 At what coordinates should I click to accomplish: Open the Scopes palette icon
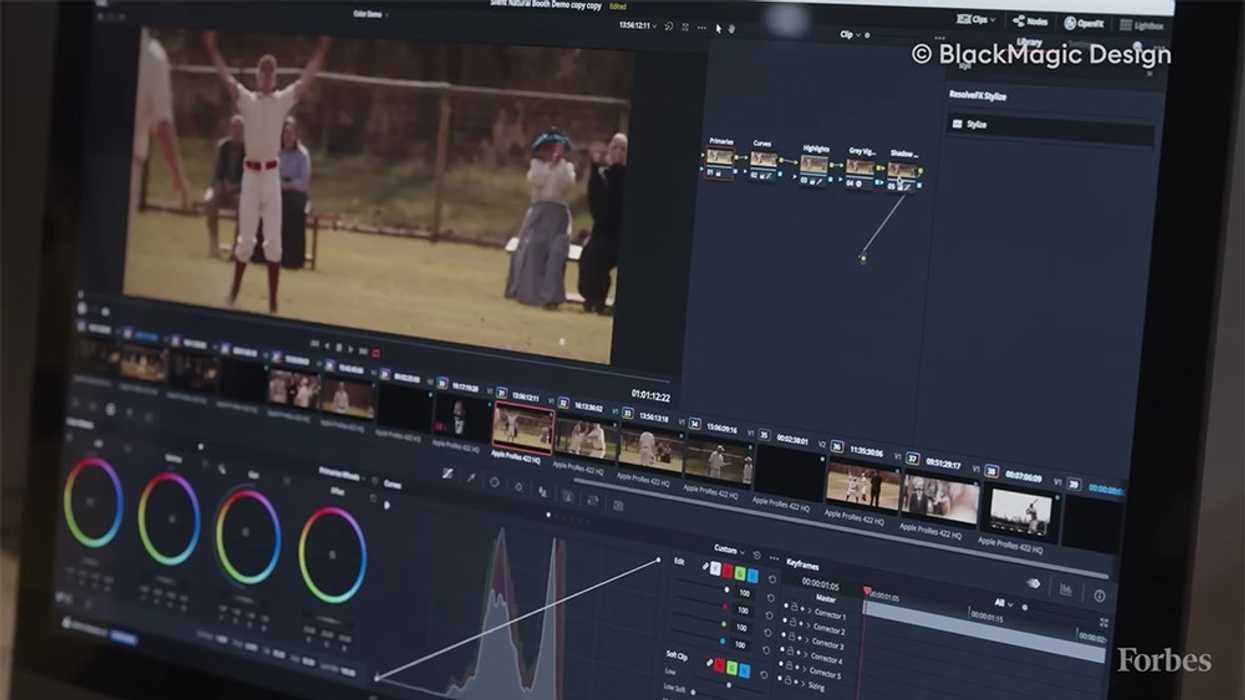click(x=1066, y=590)
